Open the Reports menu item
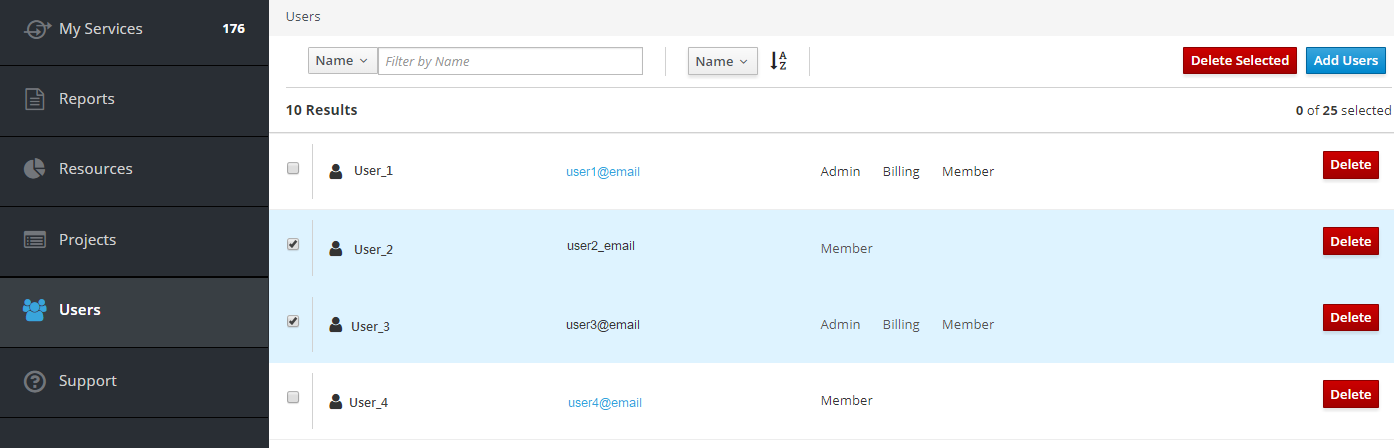The height and width of the screenshot is (448, 1394). pyautogui.click(x=87, y=99)
